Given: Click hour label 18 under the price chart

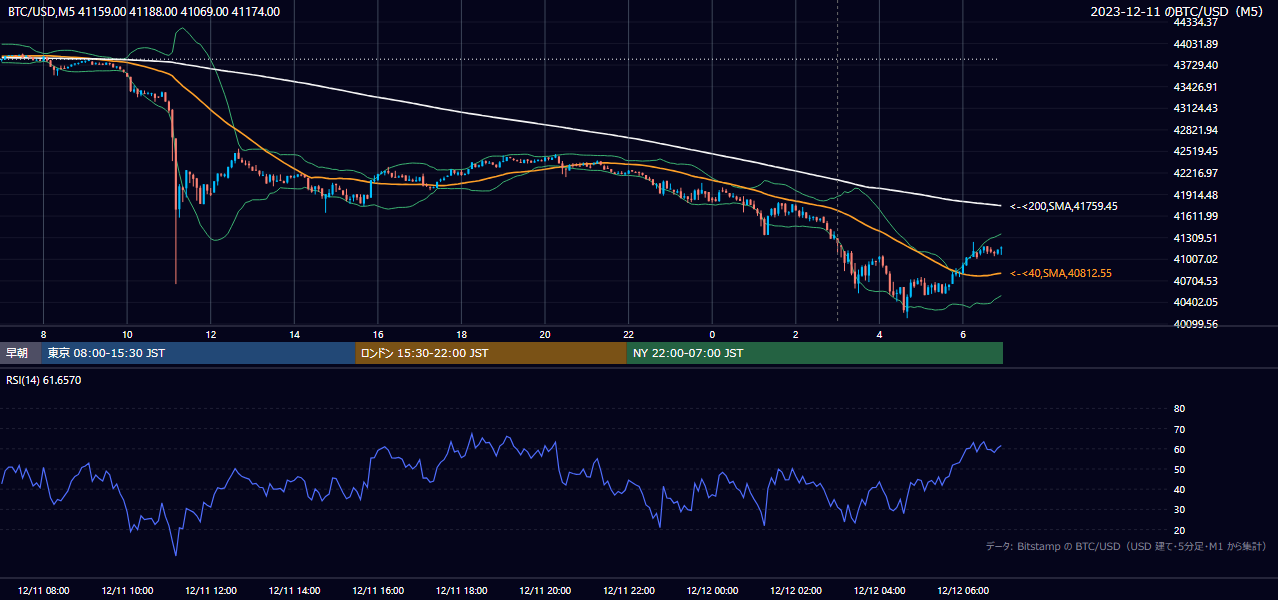Looking at the screenshot, I should pyautogui.click(x=461, y=333).
